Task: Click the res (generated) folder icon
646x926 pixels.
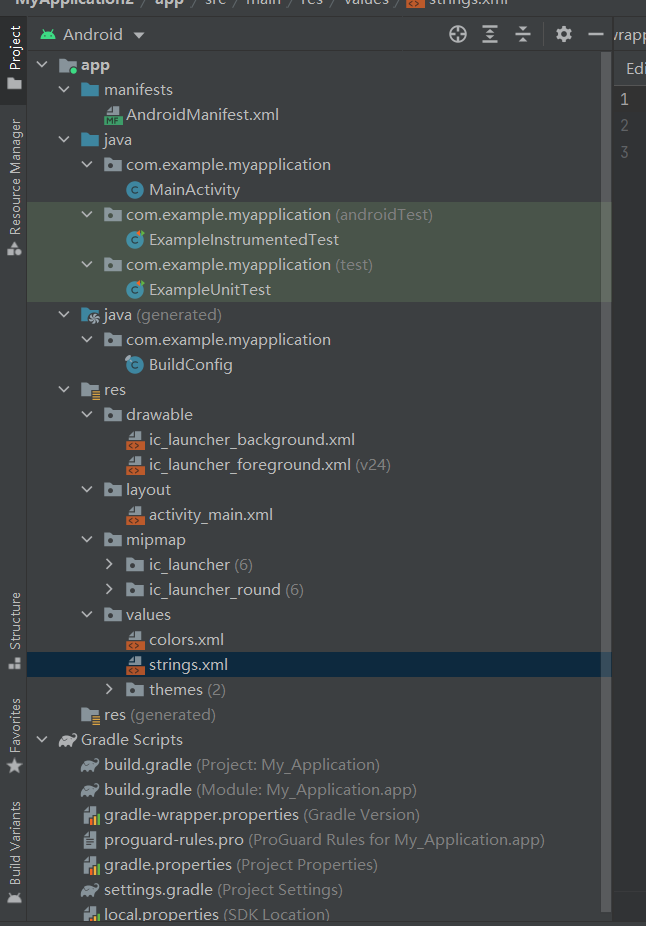Action: (90, 715)
